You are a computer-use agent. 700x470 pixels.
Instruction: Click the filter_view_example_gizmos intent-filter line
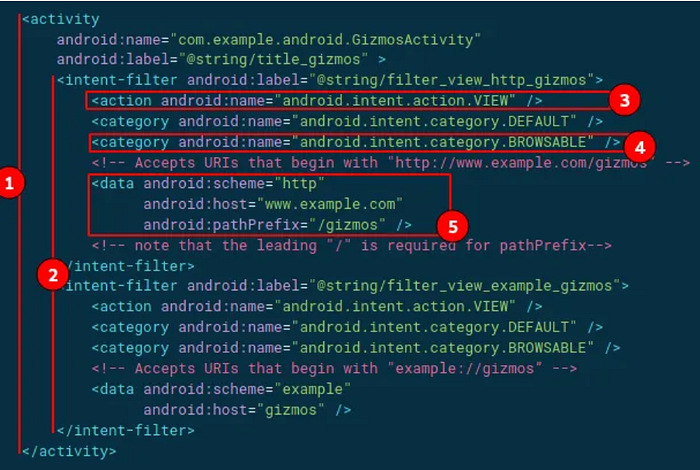click(343, 286)
